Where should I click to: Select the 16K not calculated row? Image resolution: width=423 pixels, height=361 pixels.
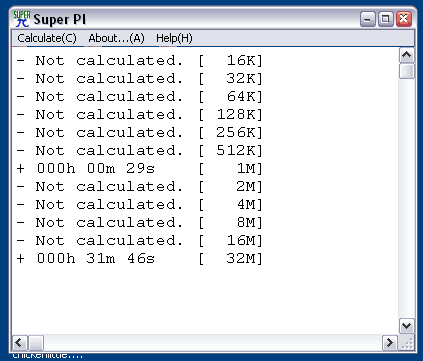(140, 61)
